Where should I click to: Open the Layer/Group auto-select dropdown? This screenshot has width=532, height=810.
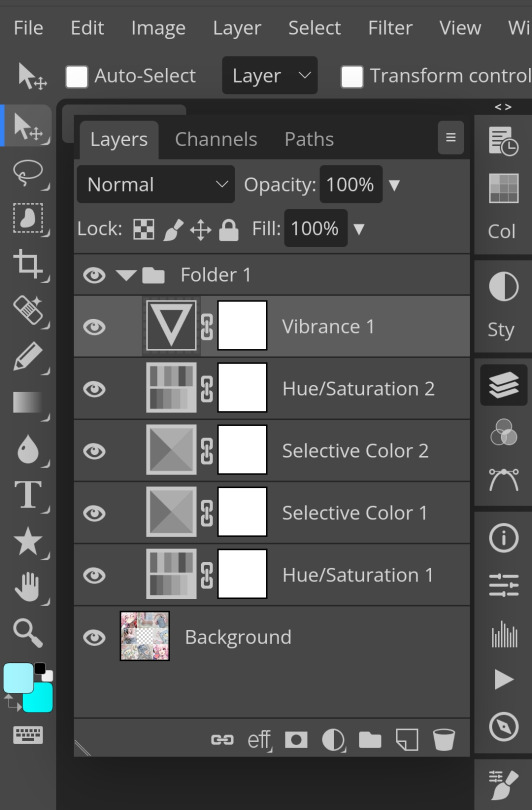(270, 75)
